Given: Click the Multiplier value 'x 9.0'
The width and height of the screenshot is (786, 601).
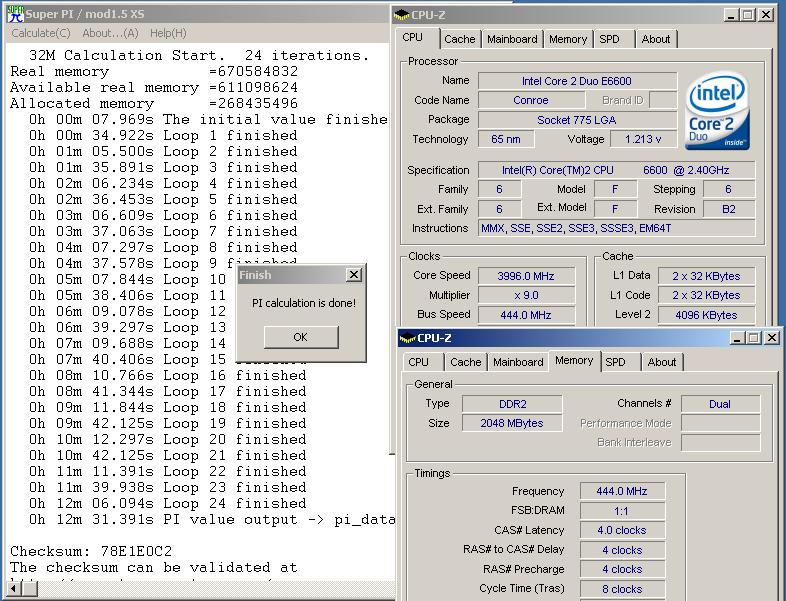Looking at the screenshot, I should click(x=526, y=295).
